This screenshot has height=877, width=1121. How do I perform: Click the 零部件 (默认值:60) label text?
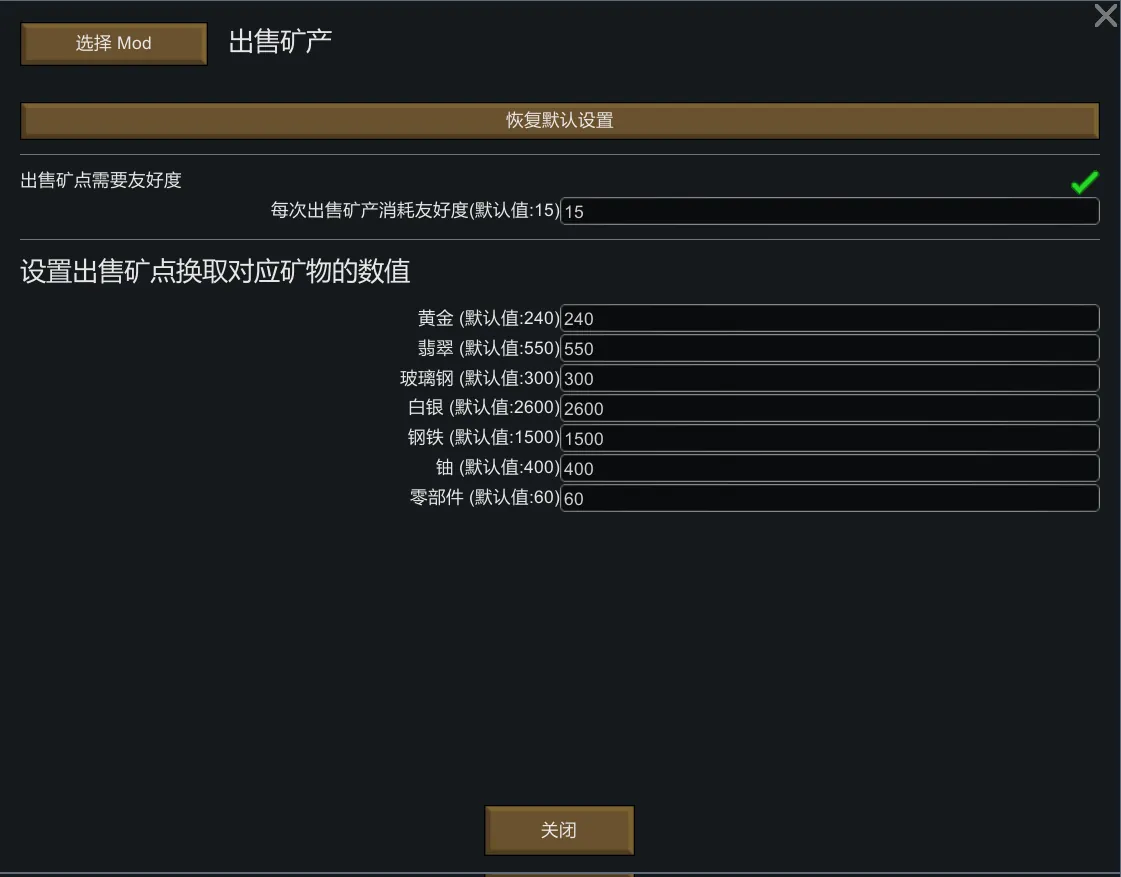484,498
